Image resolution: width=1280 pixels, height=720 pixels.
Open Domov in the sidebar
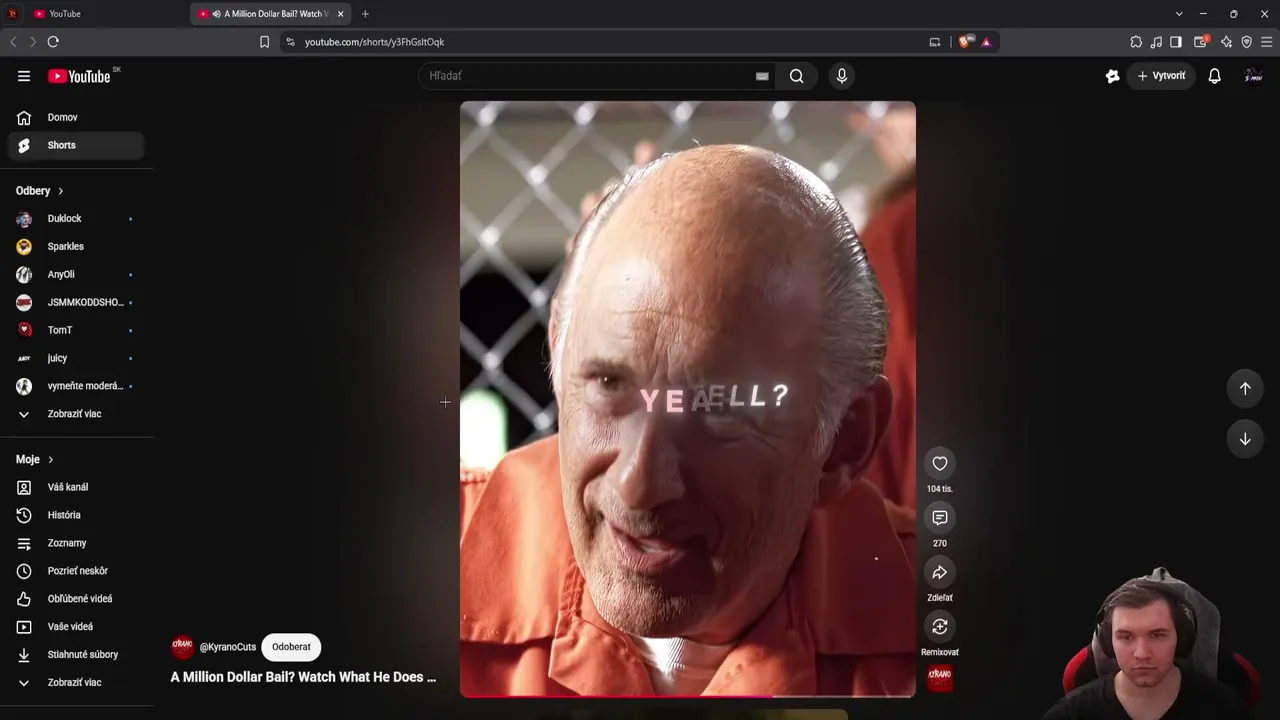click(x=76, y=117)
